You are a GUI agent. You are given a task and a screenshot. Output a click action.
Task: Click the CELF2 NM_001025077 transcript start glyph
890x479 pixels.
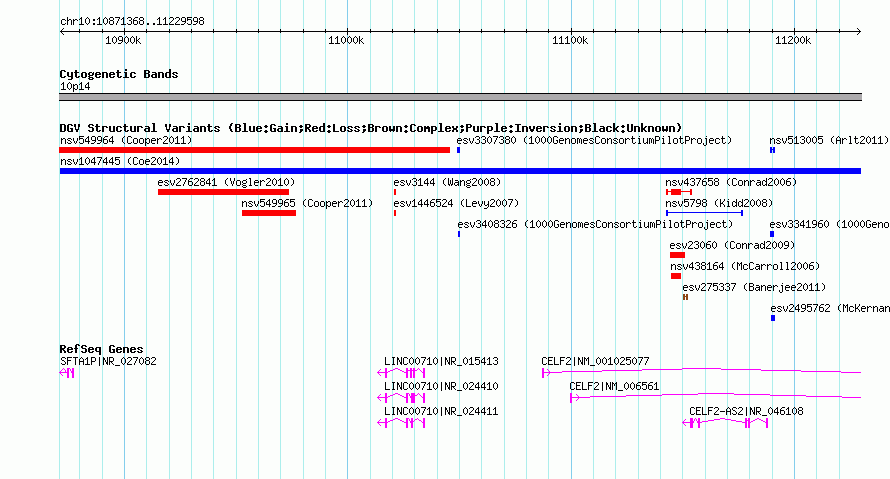545,373
